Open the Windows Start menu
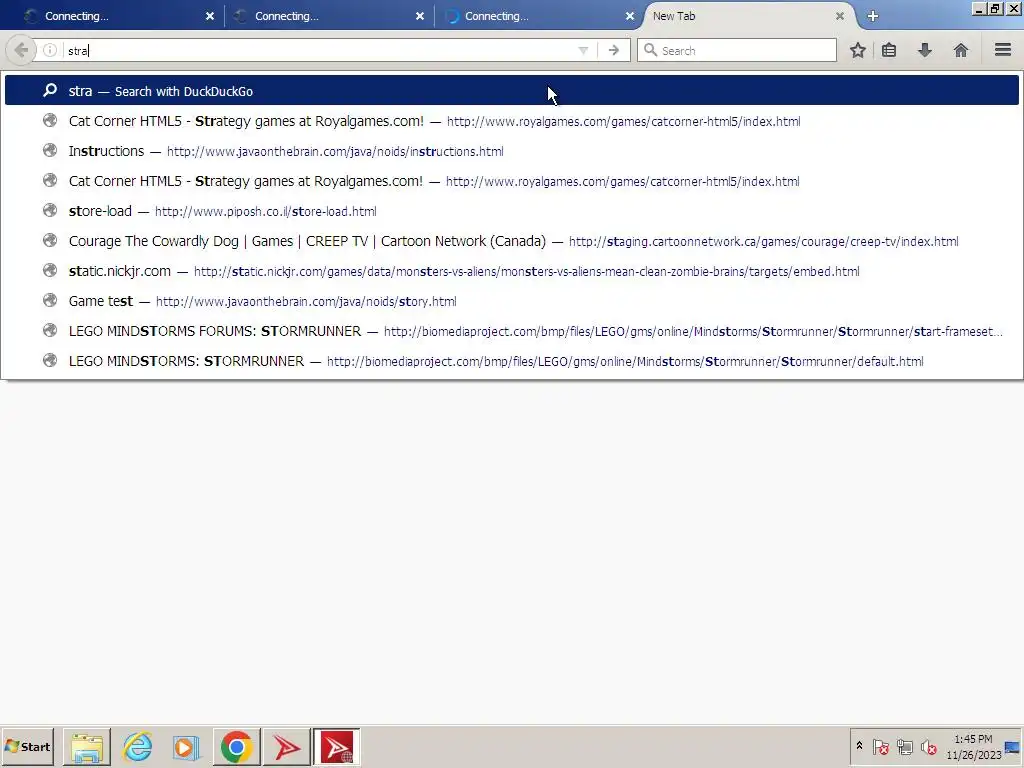The image size is (1024, 768). pos(27,746)
